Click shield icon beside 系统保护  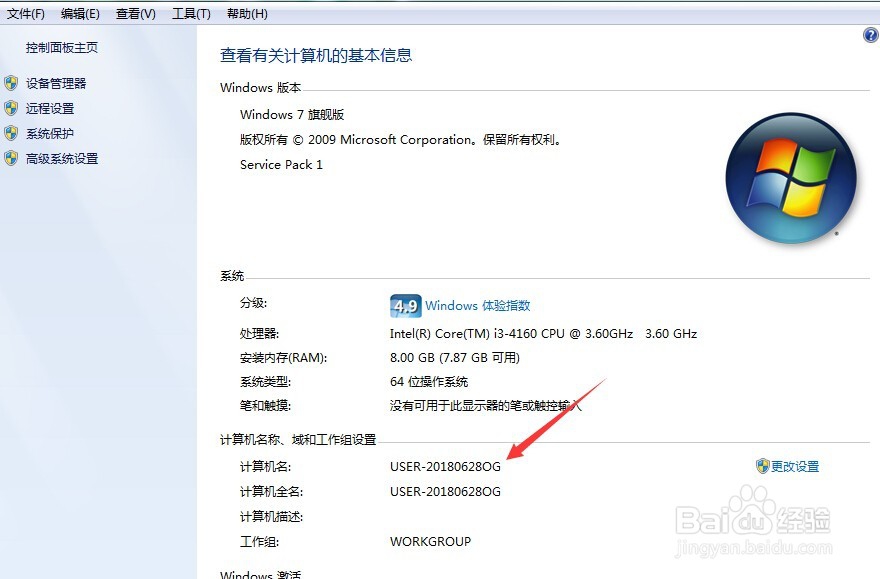[11, 133]
